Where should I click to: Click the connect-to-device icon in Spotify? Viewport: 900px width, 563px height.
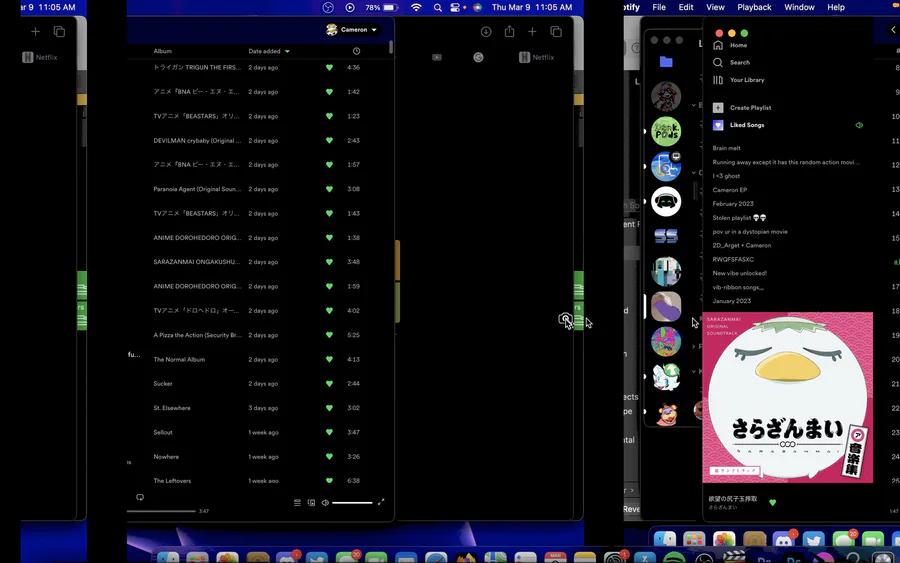tap(311, 503)
